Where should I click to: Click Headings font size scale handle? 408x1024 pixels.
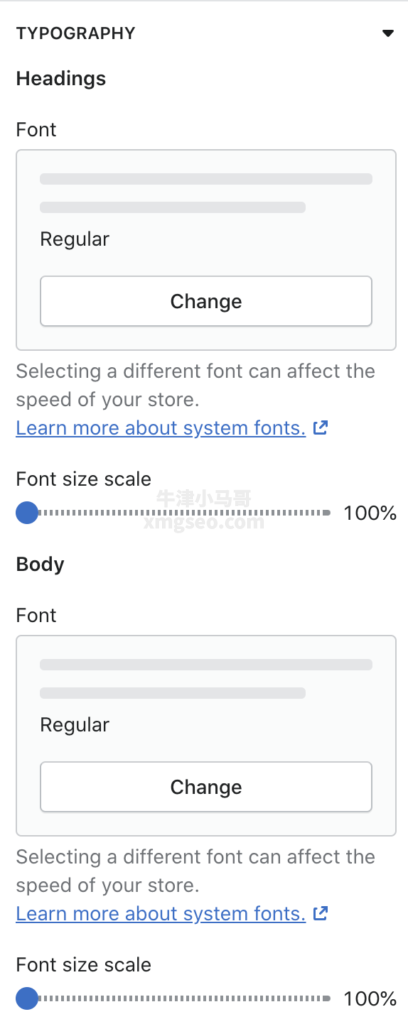pos(27,513)
